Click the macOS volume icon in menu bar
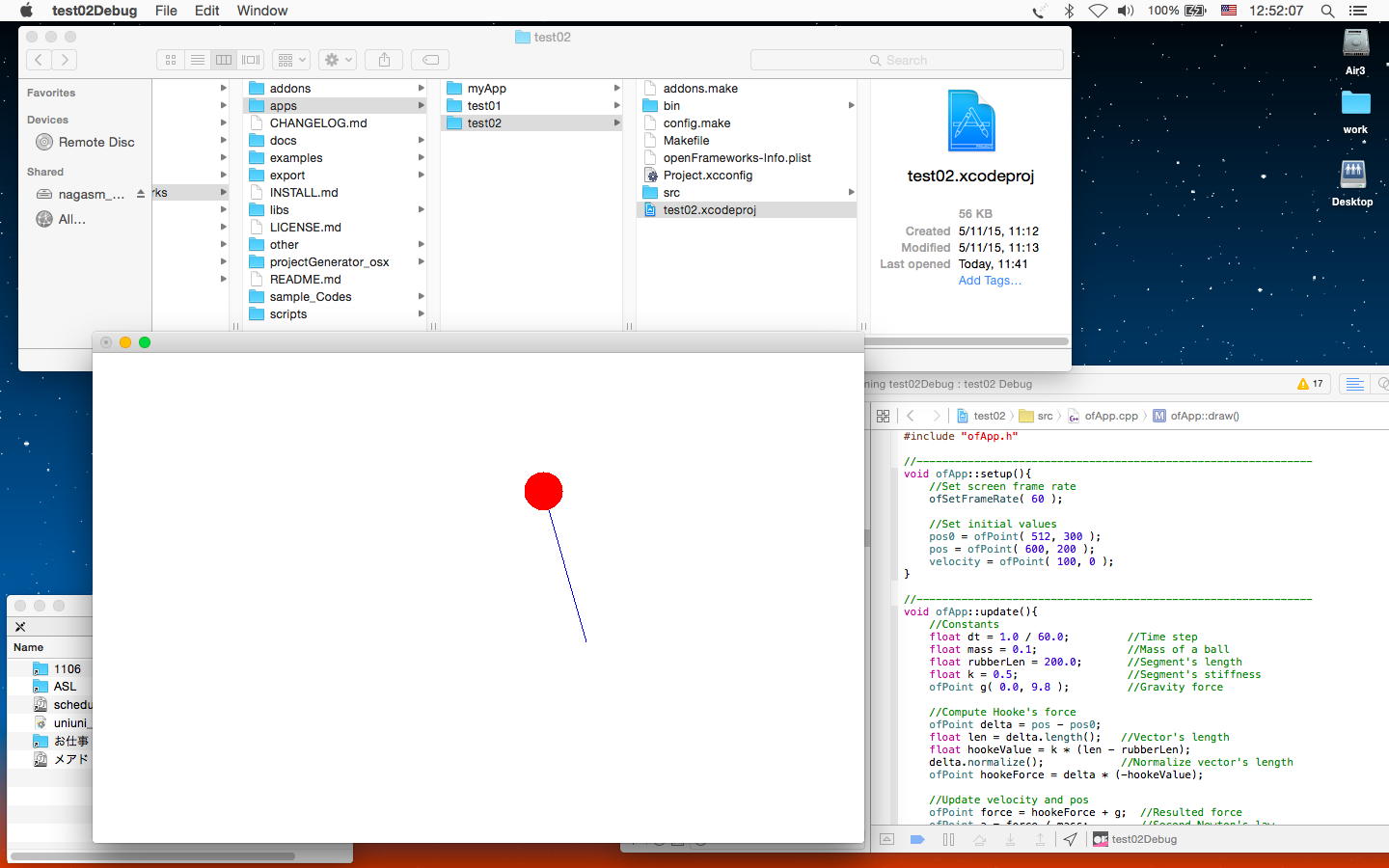Image resolution: width=1389 pixels, height=868 pixels. pos(1126,11)
